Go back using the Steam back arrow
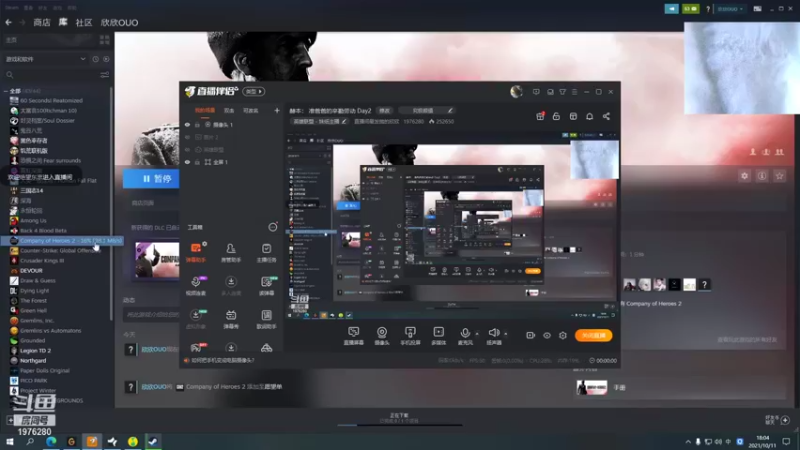The height and width of the screenshot is (450, 800). pos(9,22)
